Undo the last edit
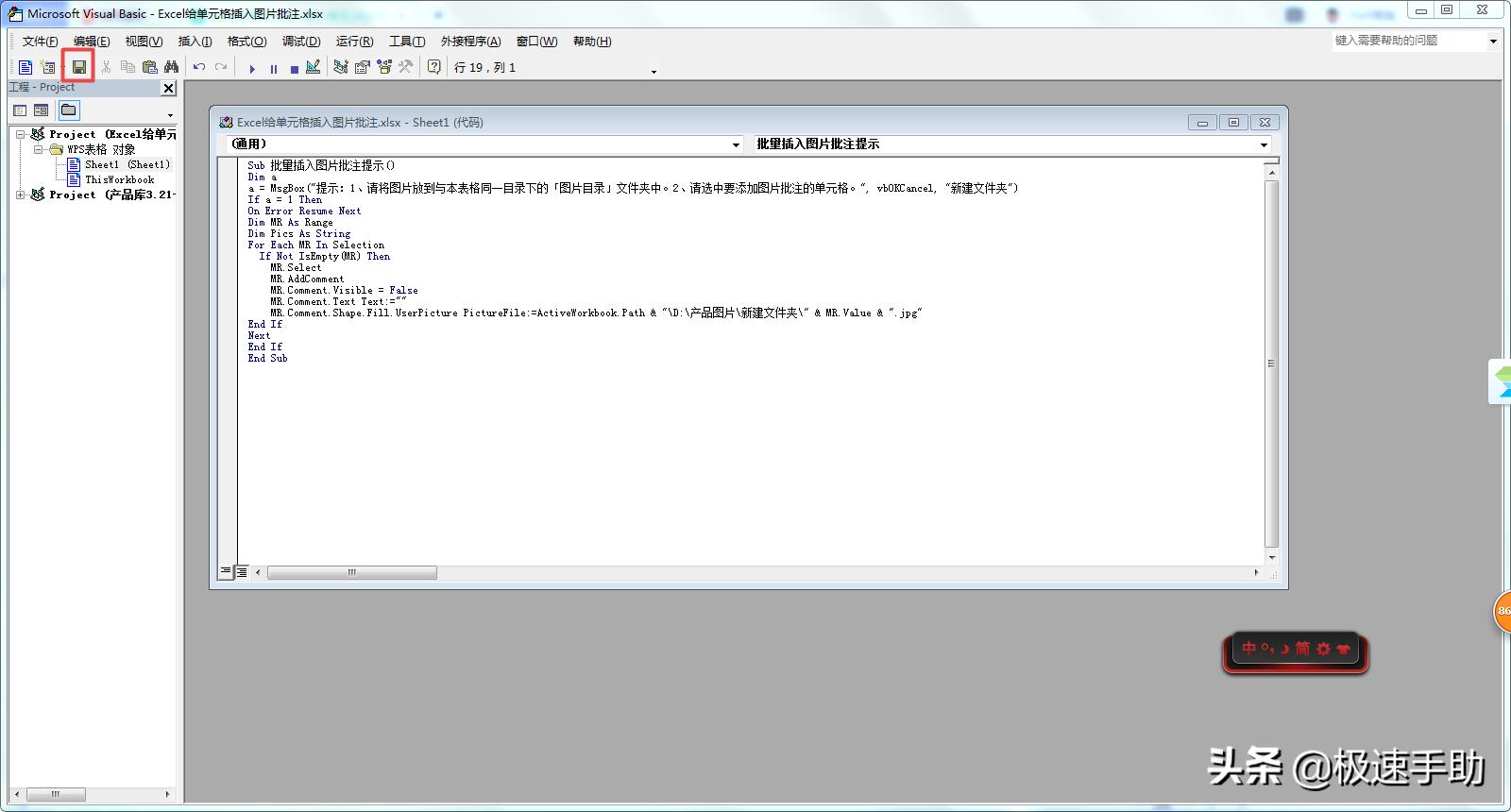The image size is (1511, 812). 199,67
